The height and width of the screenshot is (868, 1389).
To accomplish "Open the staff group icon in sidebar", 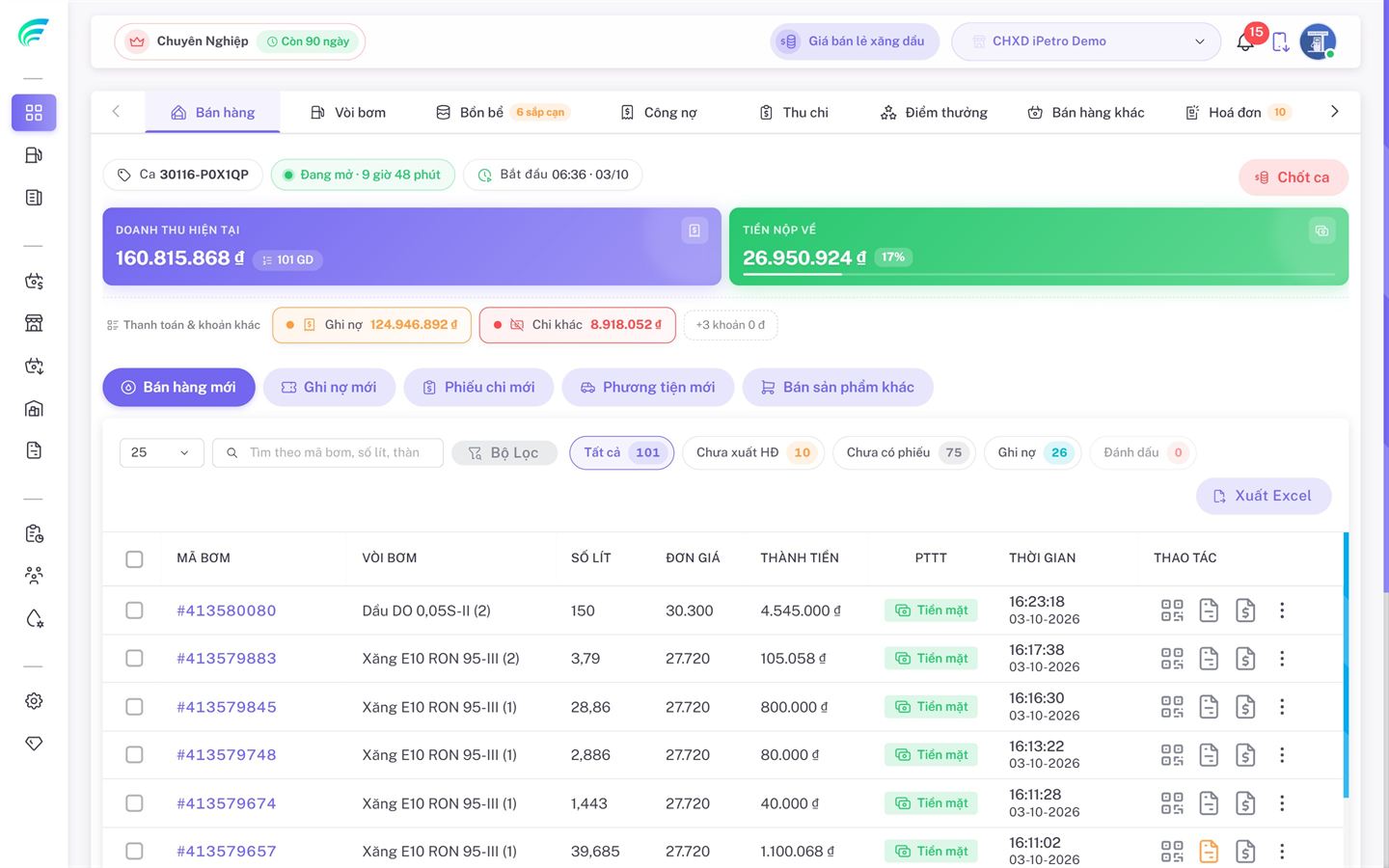I will pos(34,576).
